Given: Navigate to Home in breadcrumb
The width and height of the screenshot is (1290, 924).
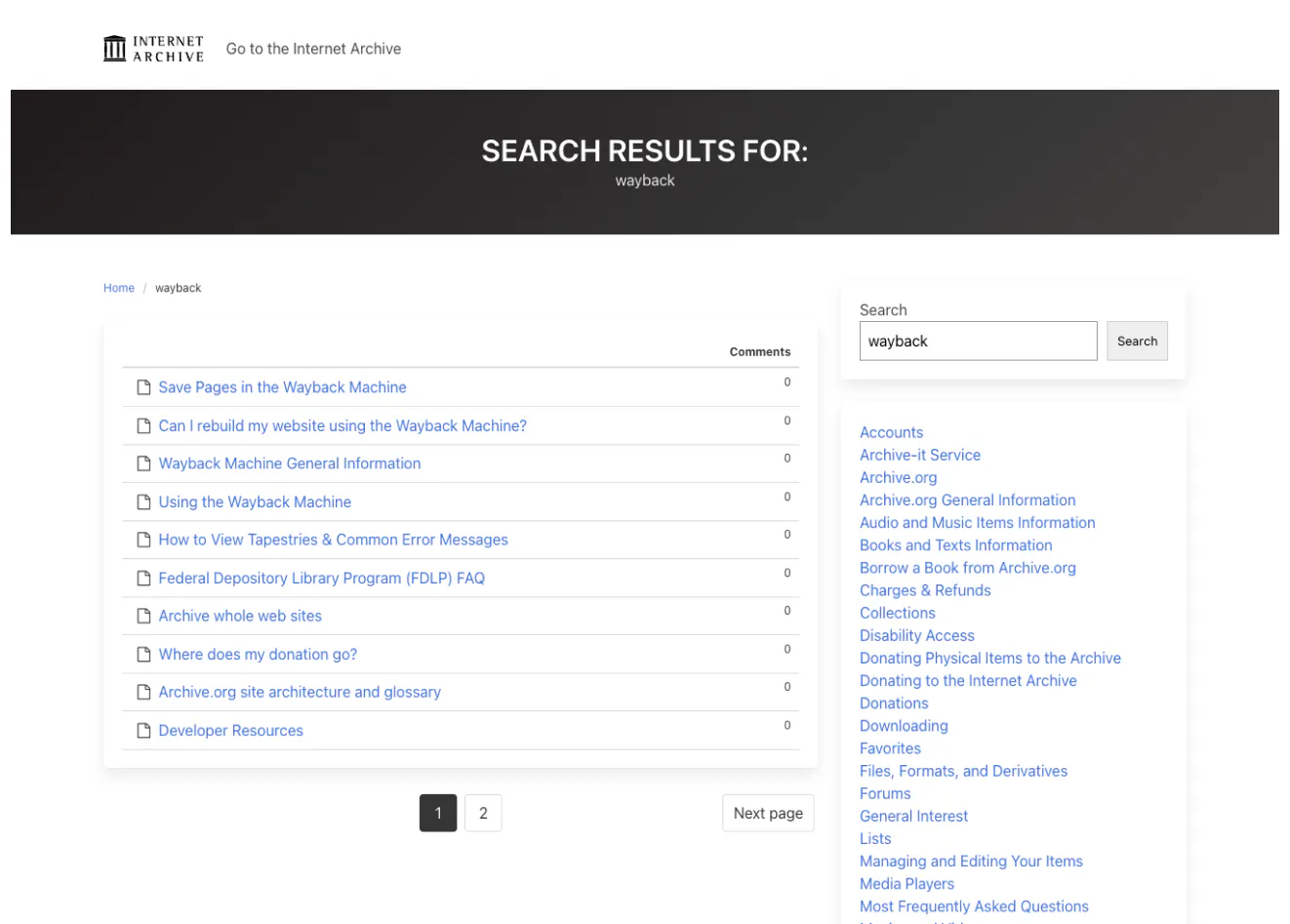Looking at the screenshot, I should coord(119,288).
